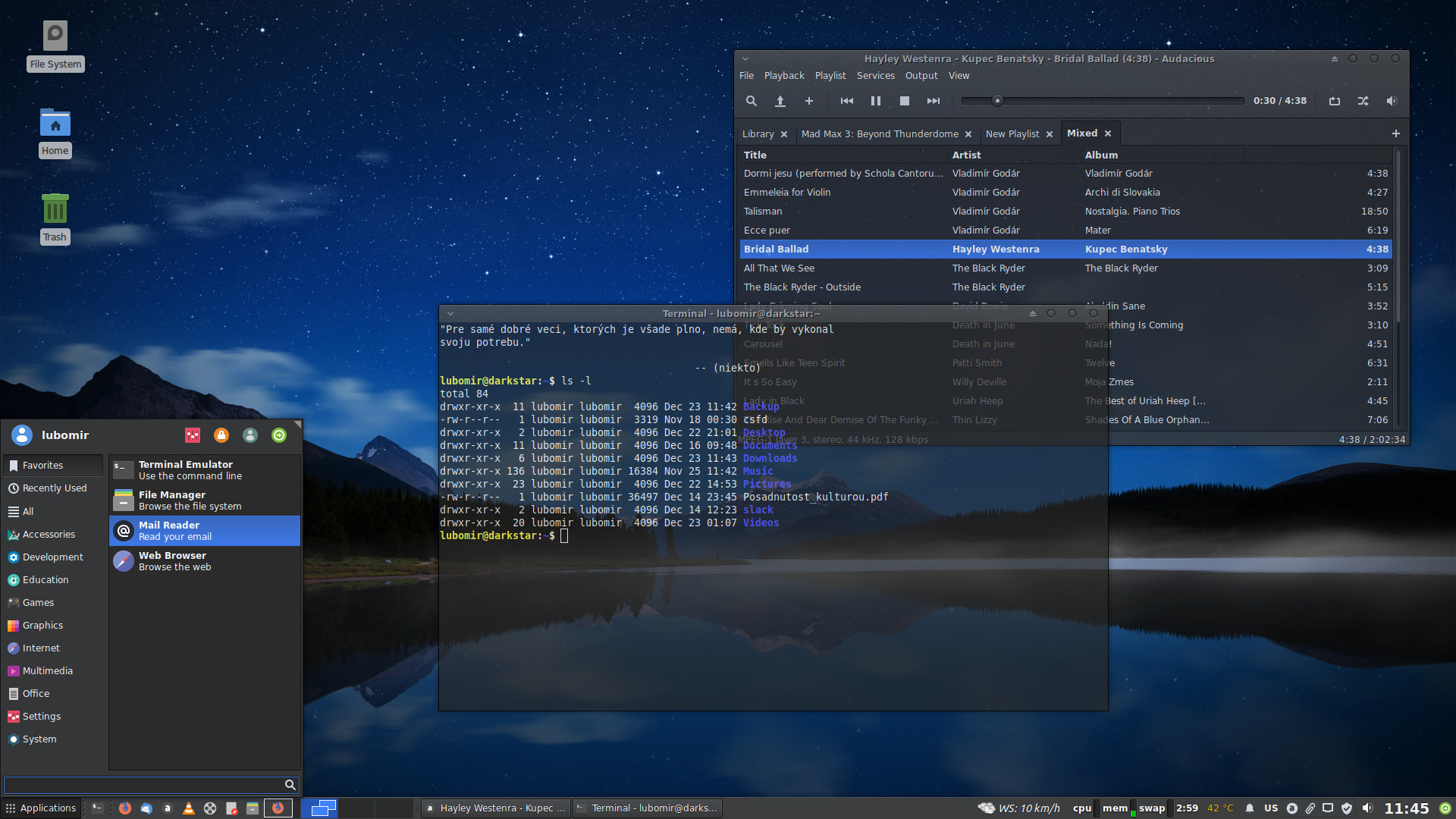Image resolution: width=1456 pixels, height=819 pixels.
Task: Click the Add Files plus icon in Audacious
Action: [x=808, y=101]
